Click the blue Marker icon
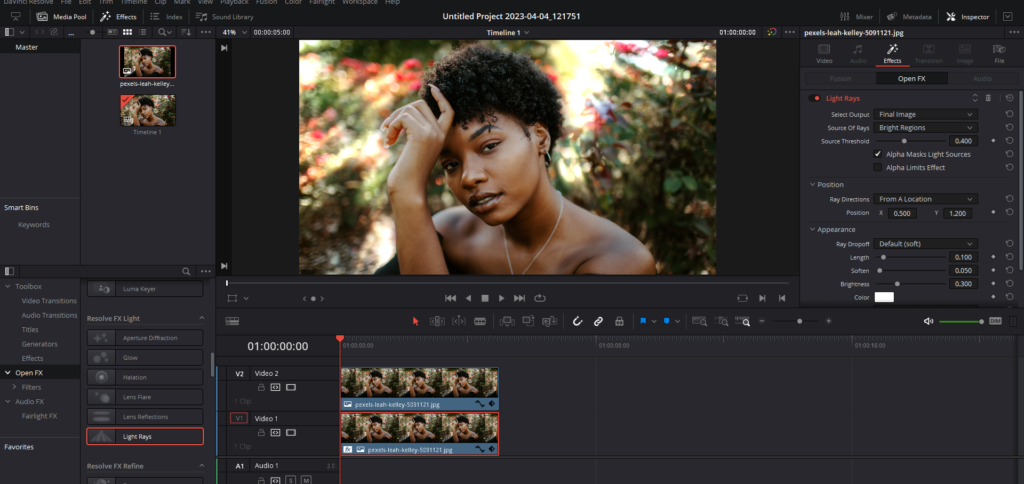 667,321
